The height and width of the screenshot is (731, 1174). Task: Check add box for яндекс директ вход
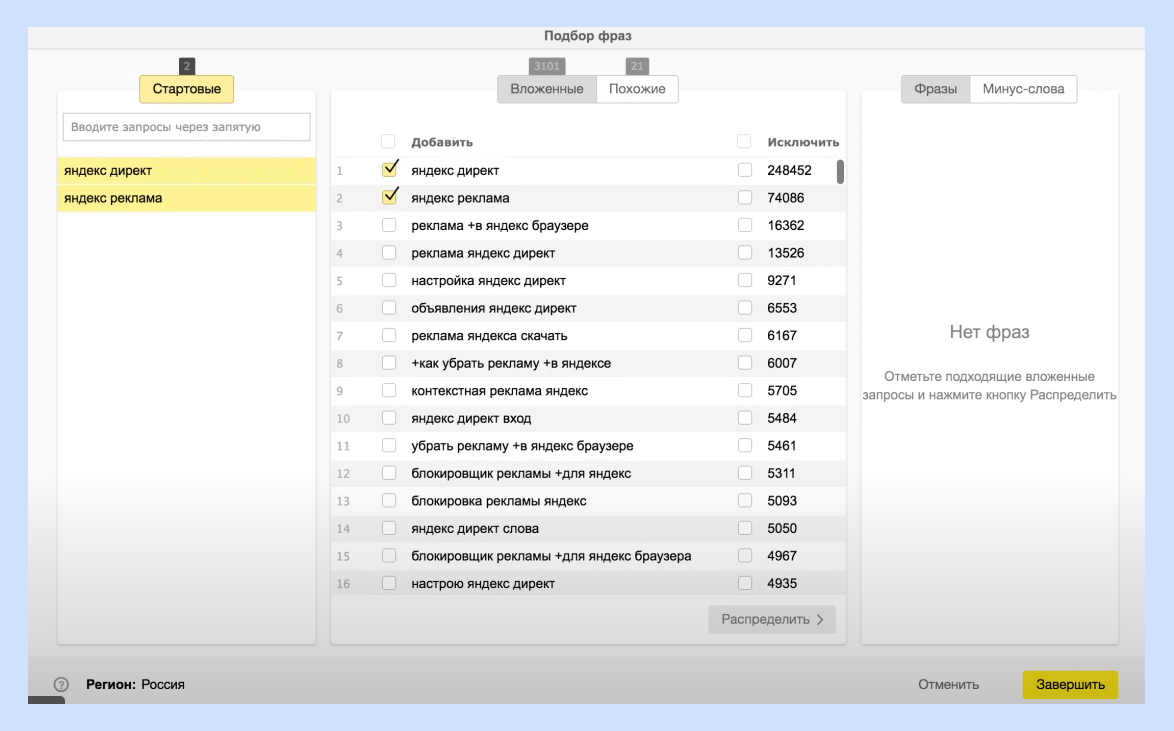[389, 418]
